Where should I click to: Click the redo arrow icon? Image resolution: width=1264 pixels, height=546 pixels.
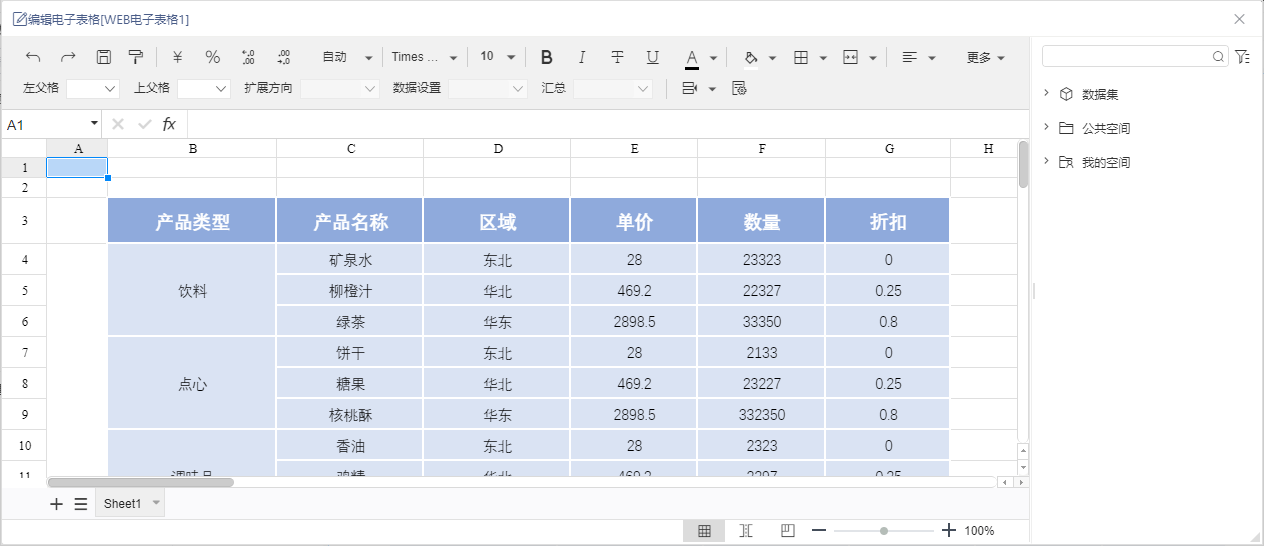pos(68,57)
